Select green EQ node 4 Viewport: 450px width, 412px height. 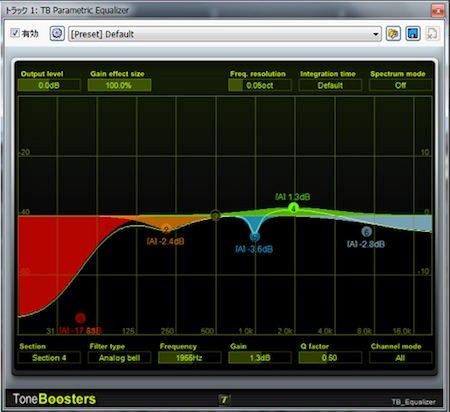coord(293,208)
